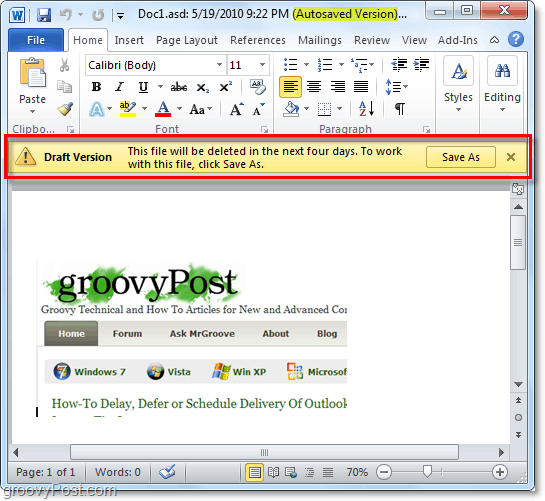Open the Clipboard dialog launcher
This screenshot has width=545, height=501.
tap(71, 130)
